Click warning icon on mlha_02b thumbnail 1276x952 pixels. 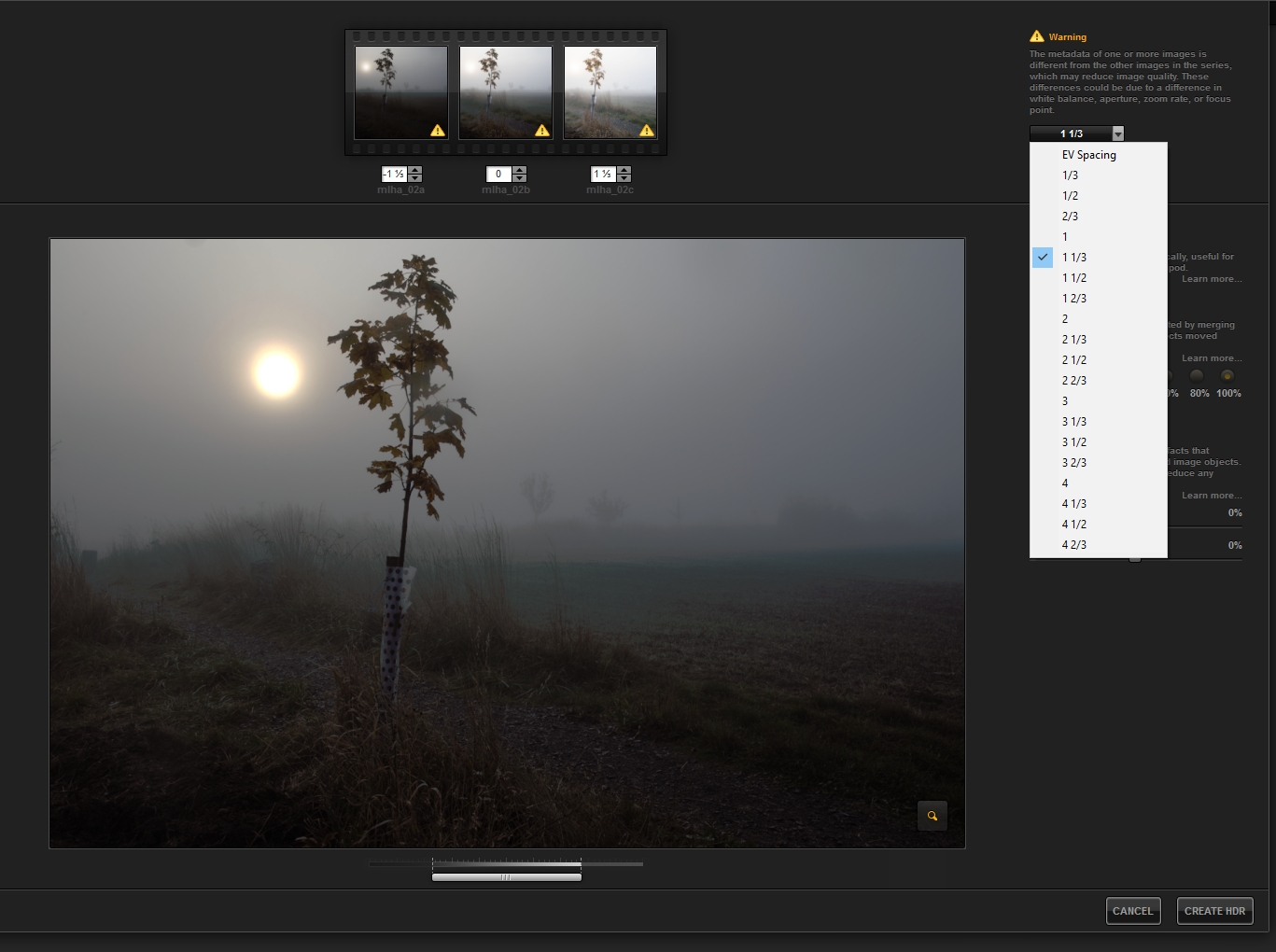(x=541, y=131)
